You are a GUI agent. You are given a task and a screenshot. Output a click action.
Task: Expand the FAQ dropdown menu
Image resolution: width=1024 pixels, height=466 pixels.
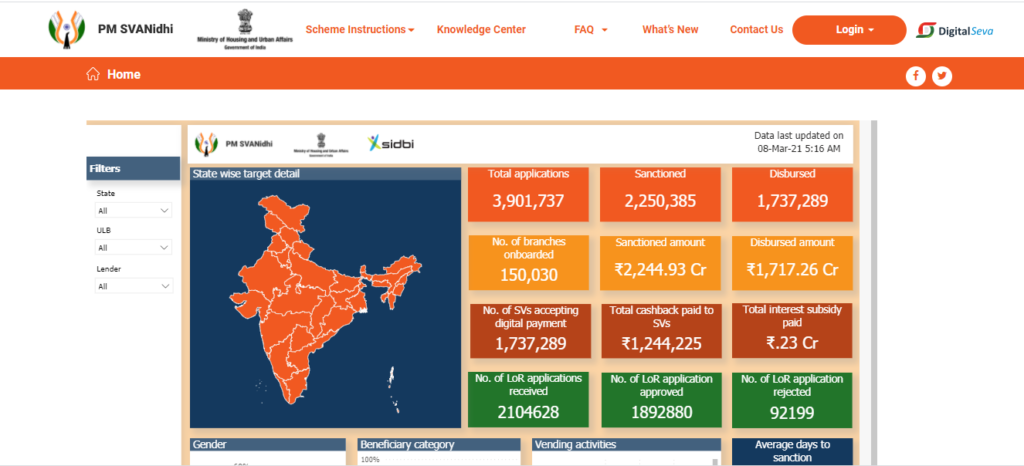[x=591, y=29]
